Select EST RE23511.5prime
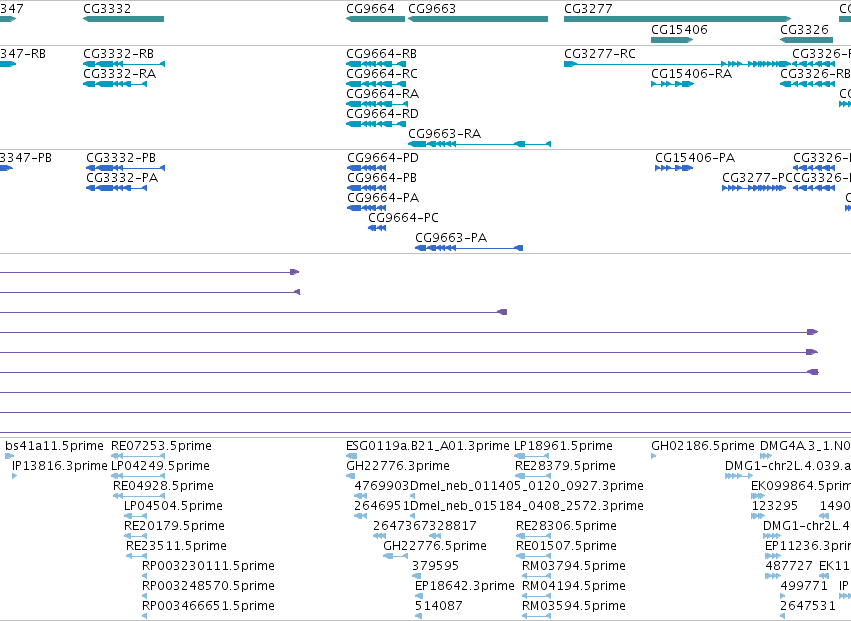 pos(136,556)
